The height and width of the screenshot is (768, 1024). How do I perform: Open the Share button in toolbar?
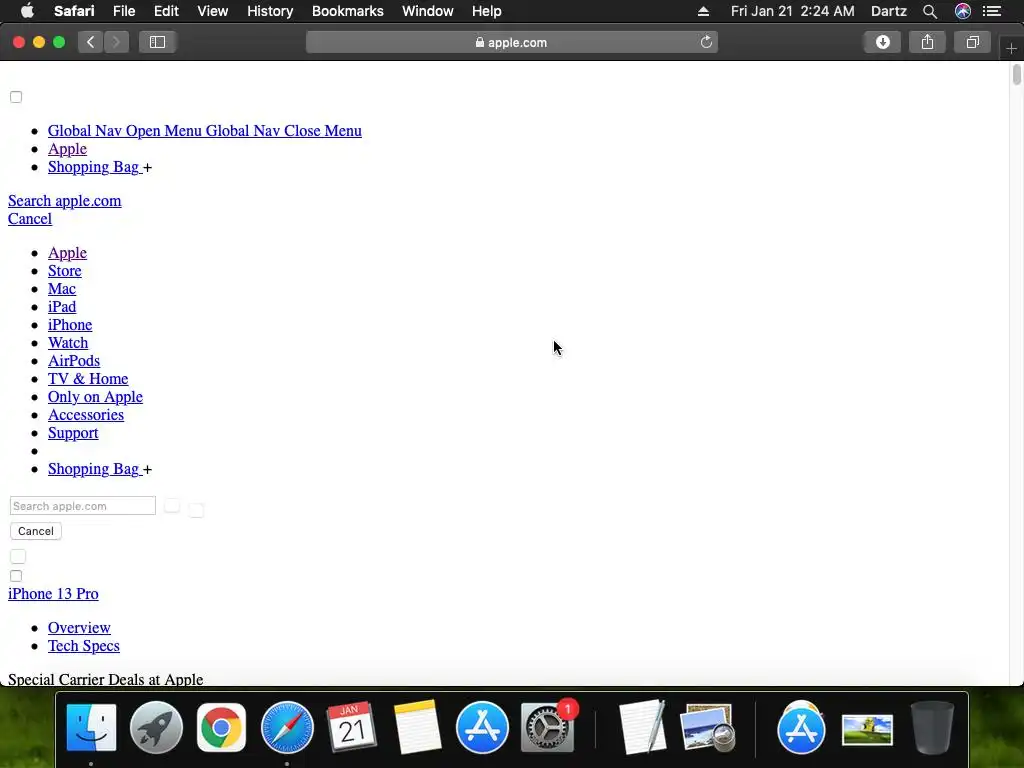pyautogui.click(x=927, y=42)
